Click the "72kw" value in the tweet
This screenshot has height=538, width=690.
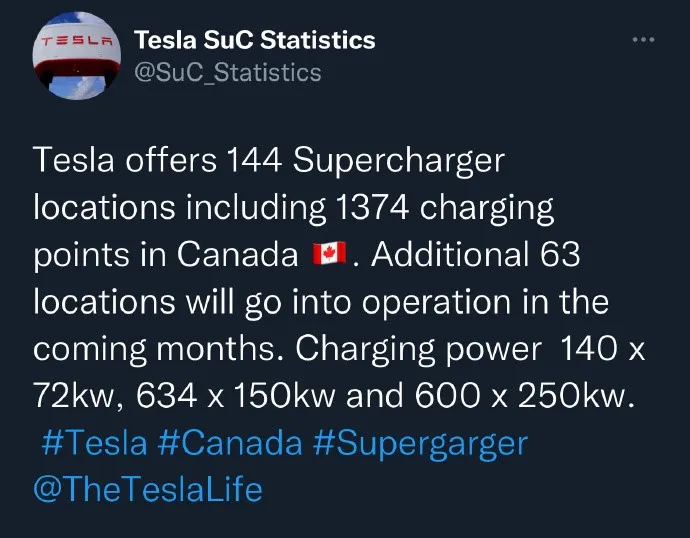point(73,396)
